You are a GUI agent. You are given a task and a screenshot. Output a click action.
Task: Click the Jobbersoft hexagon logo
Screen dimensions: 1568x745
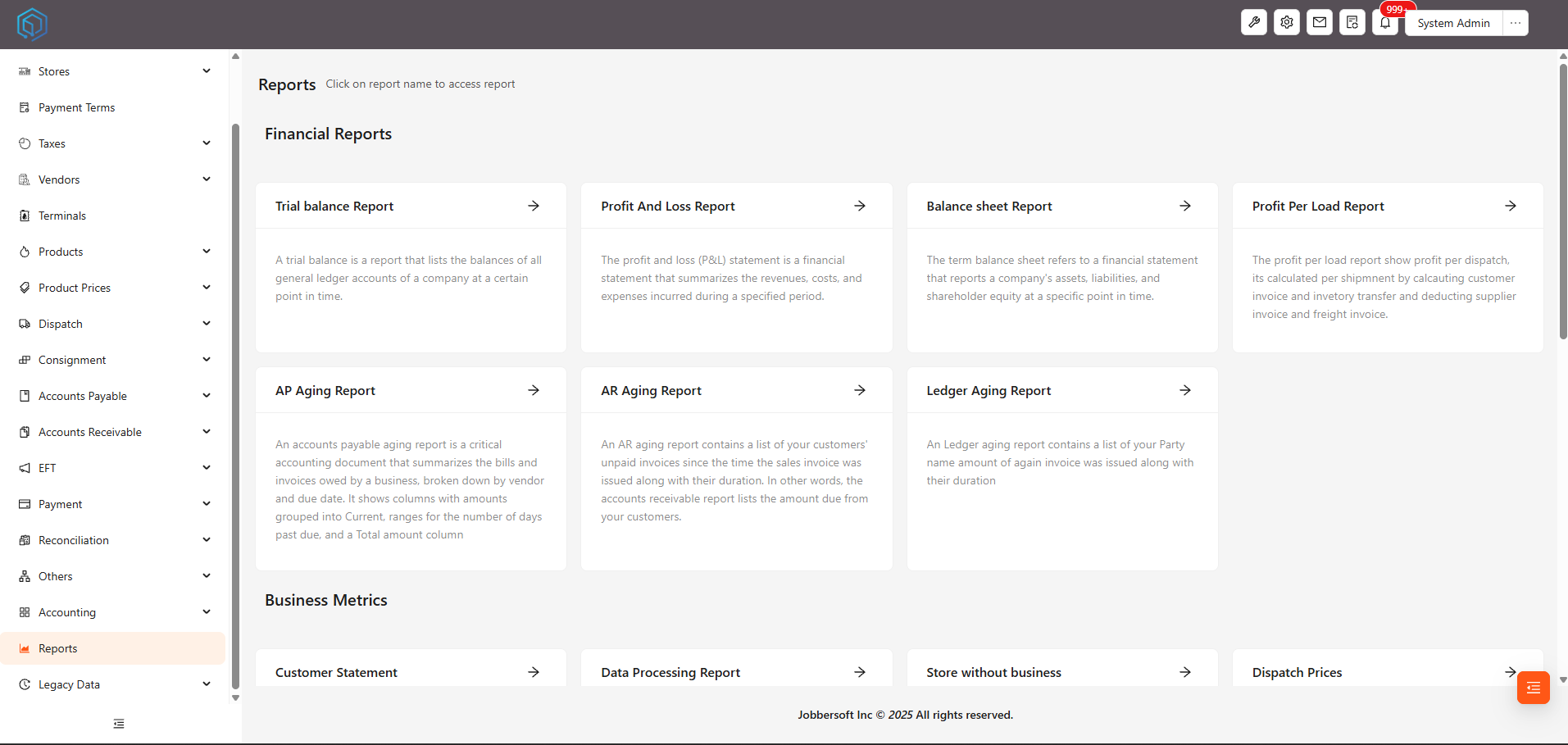coord(32,25)
